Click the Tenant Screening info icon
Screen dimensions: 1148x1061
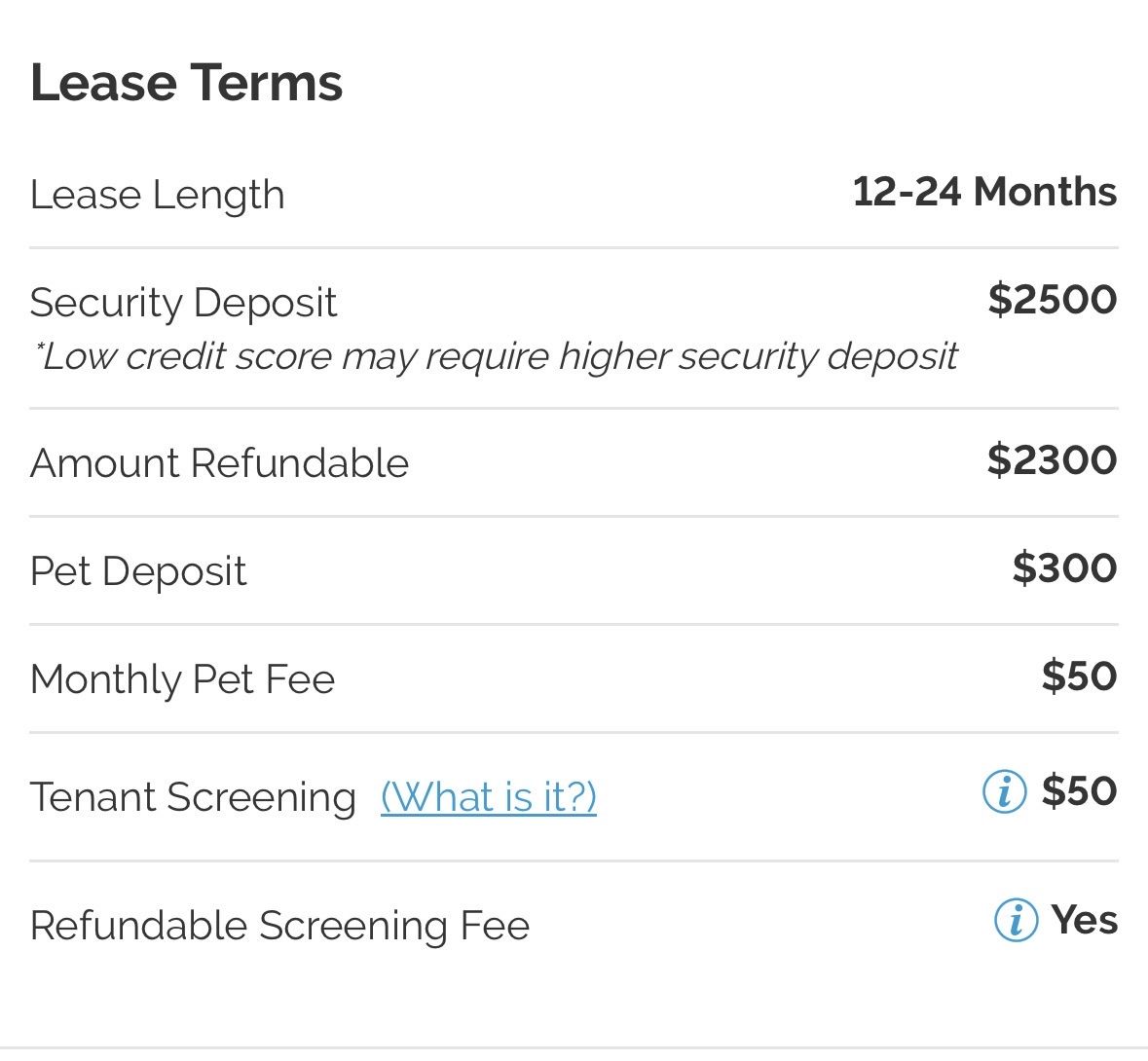pos(1004,791)
